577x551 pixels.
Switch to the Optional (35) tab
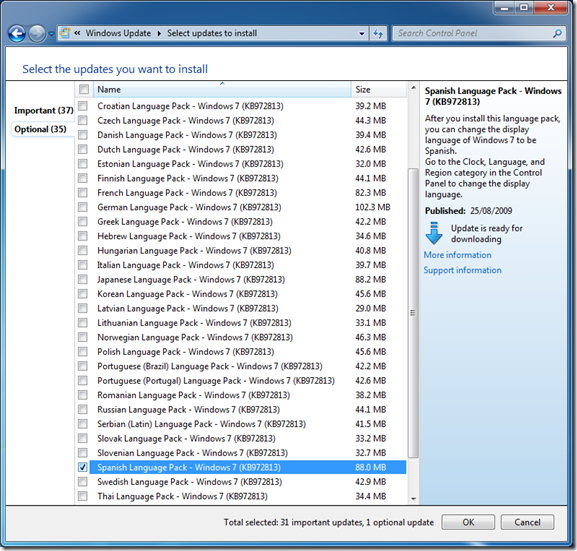40,129
